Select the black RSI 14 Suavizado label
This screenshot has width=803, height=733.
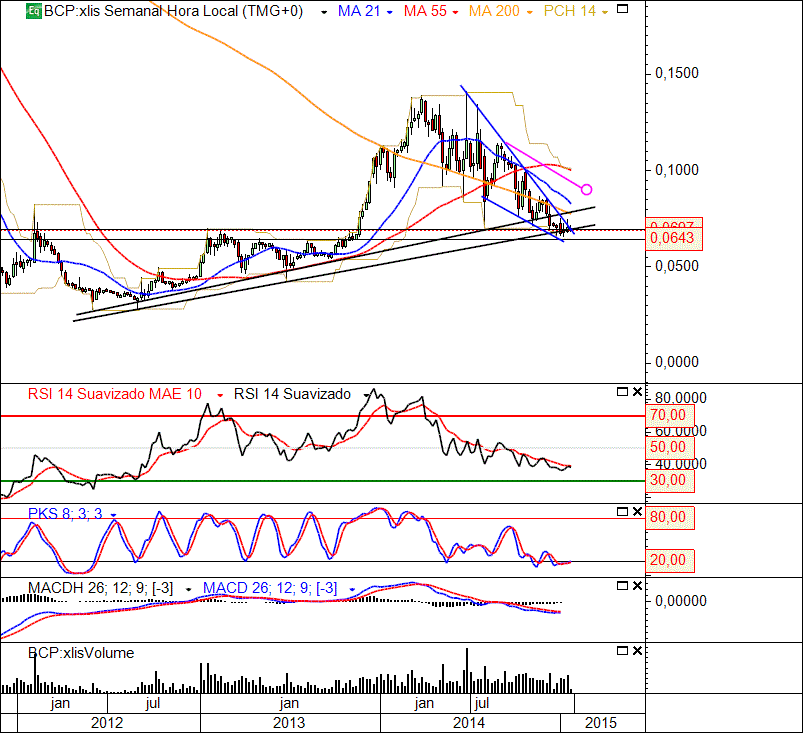(x=292, y=394)
